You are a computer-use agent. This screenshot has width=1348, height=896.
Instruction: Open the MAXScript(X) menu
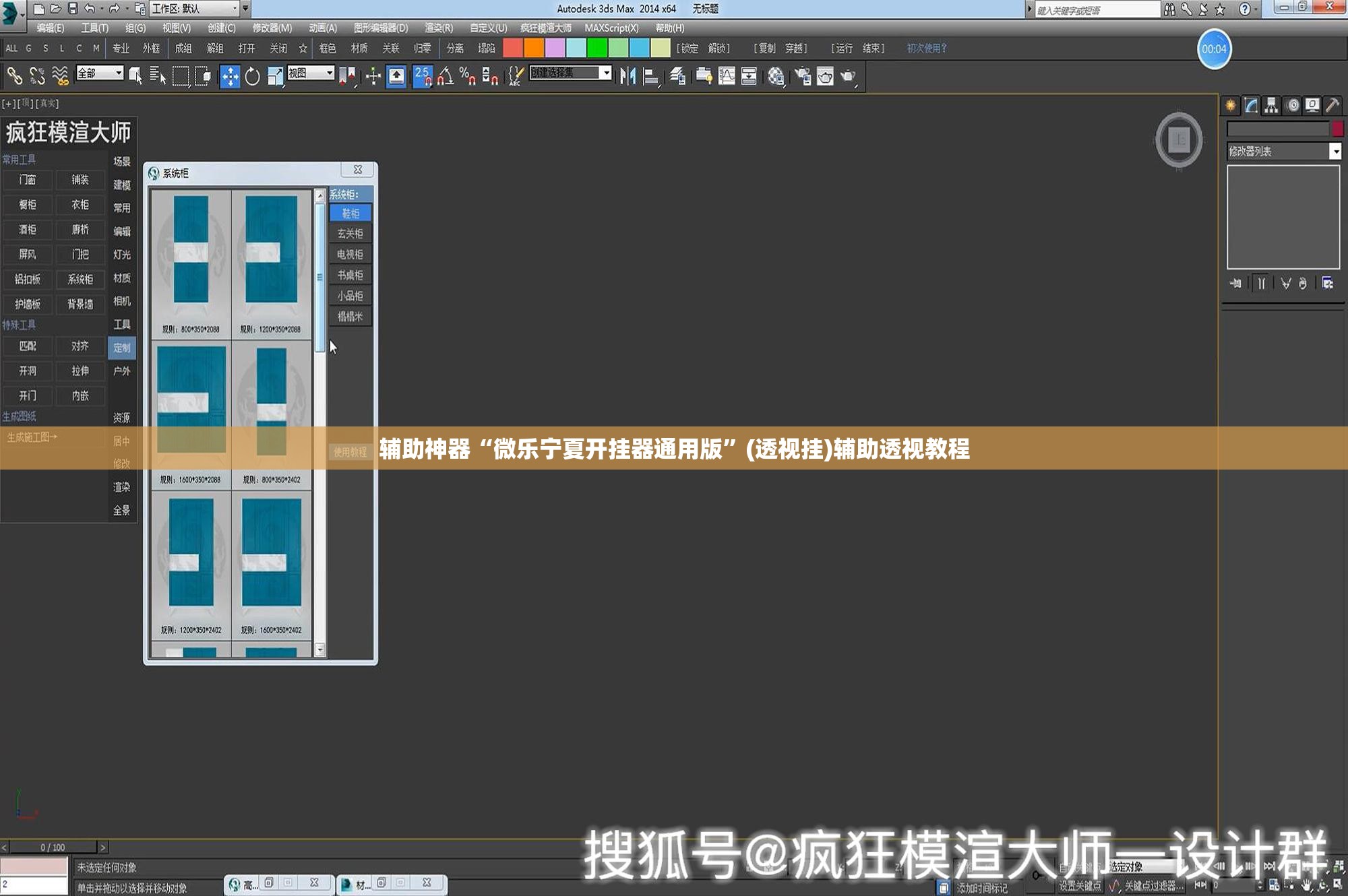pos(611,28)
